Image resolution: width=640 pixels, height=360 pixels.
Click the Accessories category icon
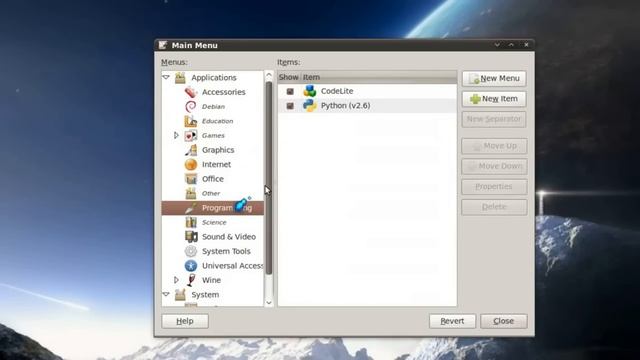tap(191, 92)
